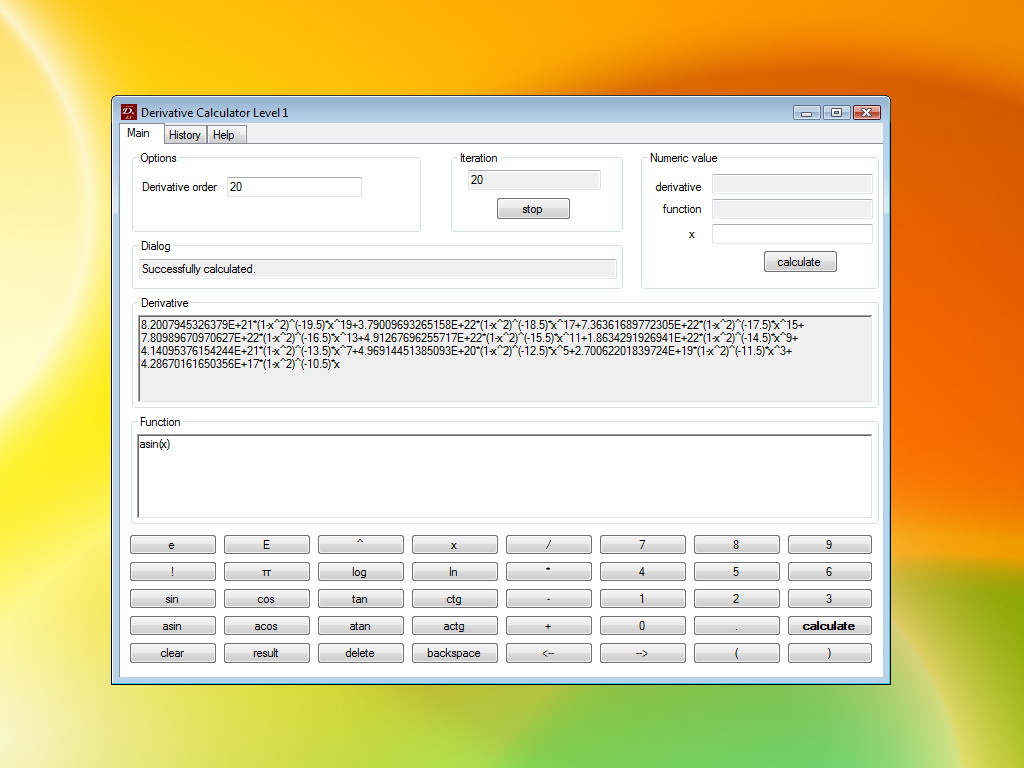Insert the actg function

tap(455, 626)
